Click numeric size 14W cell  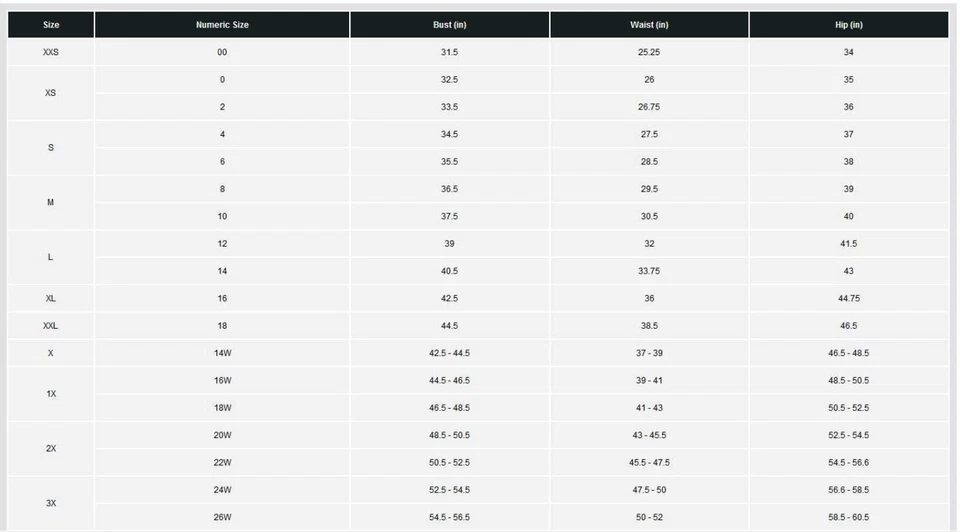(222, 353)
